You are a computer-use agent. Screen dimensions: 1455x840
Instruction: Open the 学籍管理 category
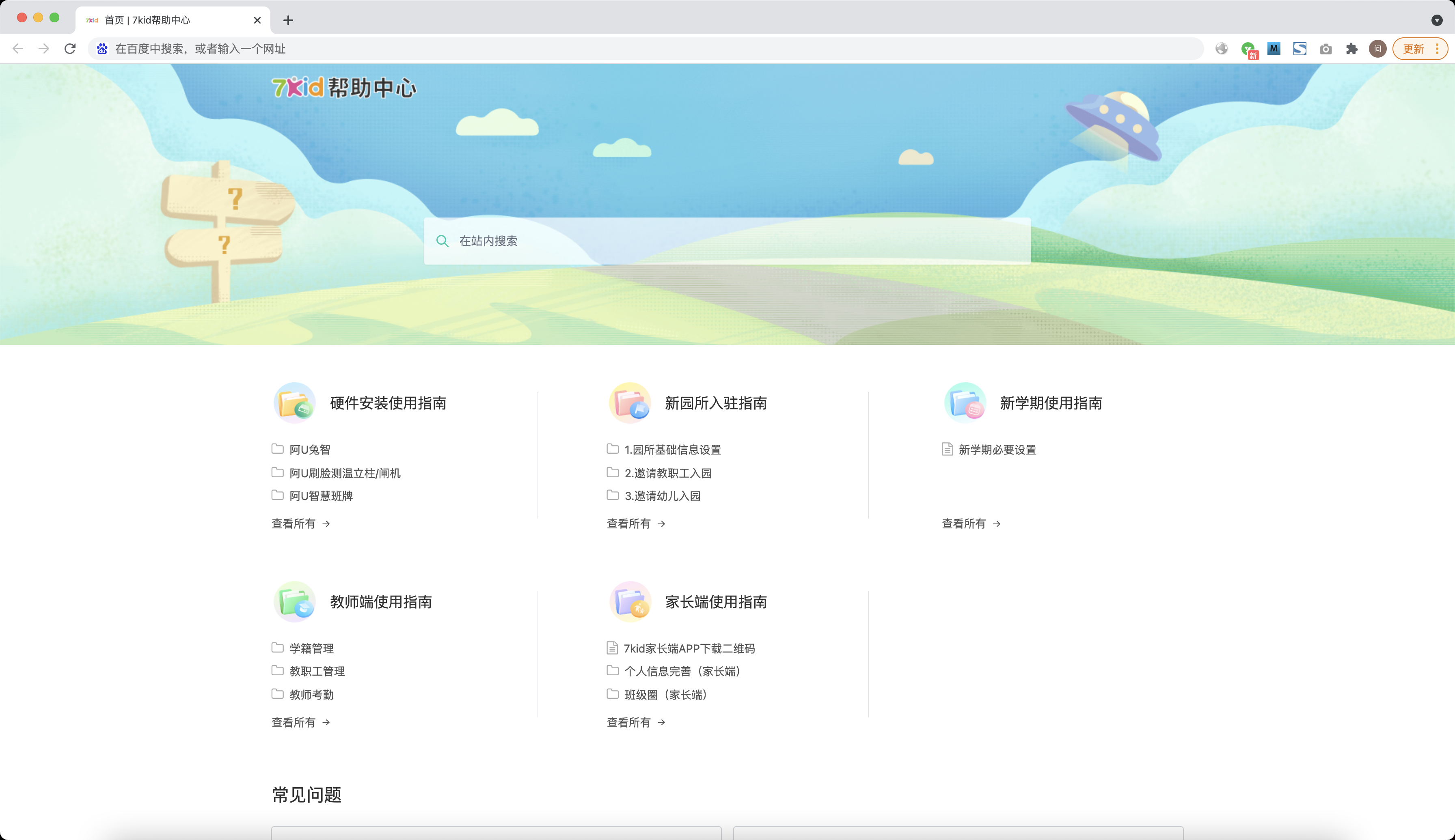(312, 648)
